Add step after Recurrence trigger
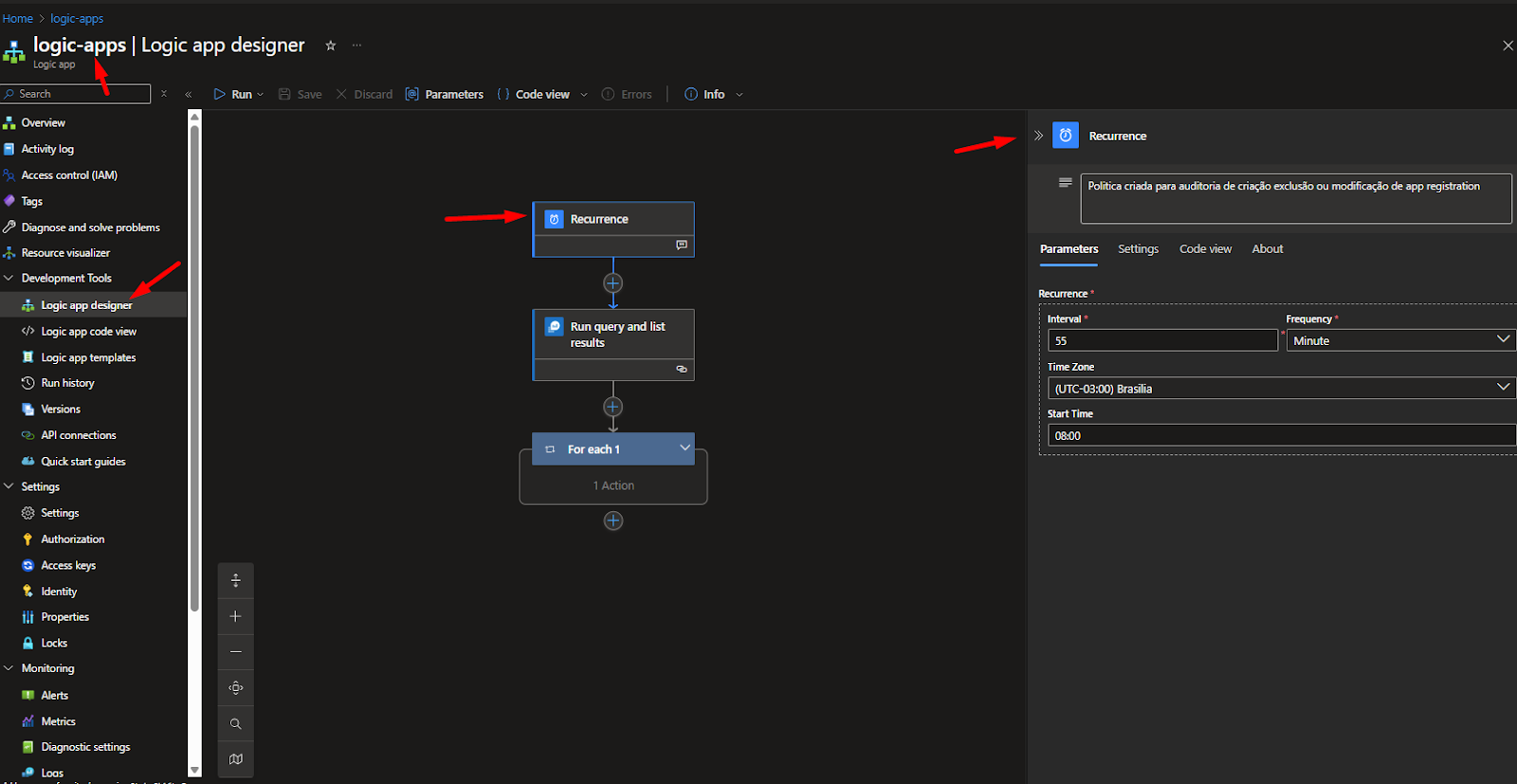This screenshot has height=784, width=1517. tap(613, 283)
